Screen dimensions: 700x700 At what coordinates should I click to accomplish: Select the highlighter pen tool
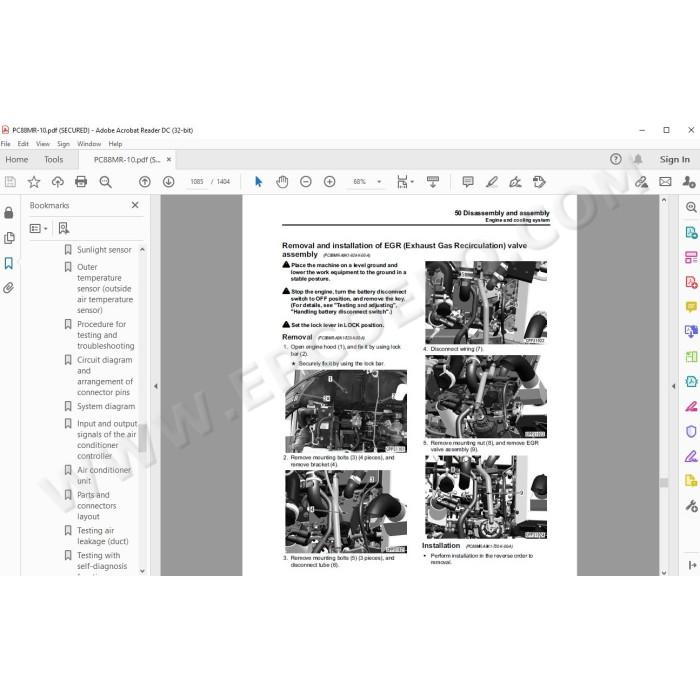[x=492, y=182]
